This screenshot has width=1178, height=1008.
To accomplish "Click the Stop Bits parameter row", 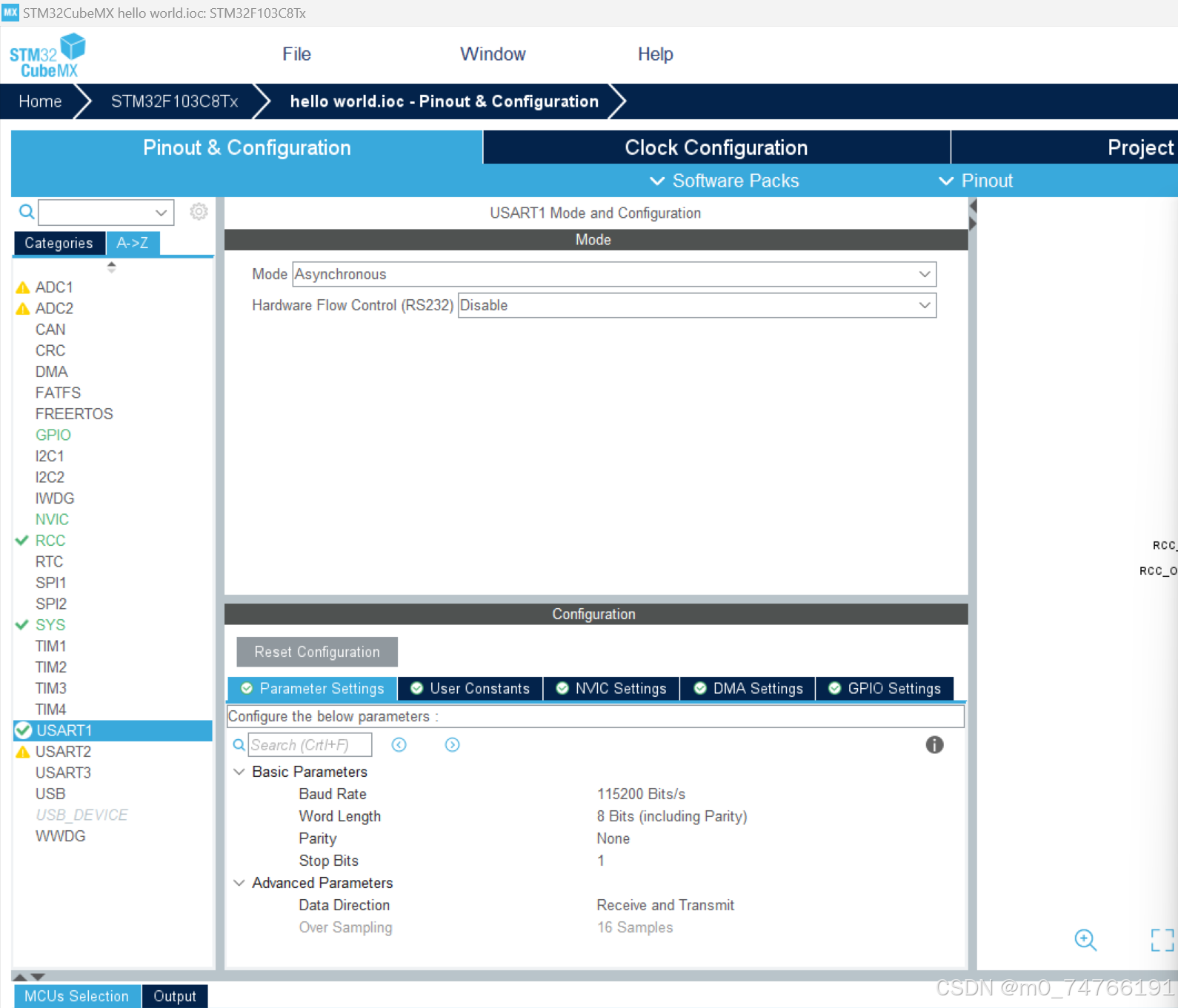I will coord(596,861).
